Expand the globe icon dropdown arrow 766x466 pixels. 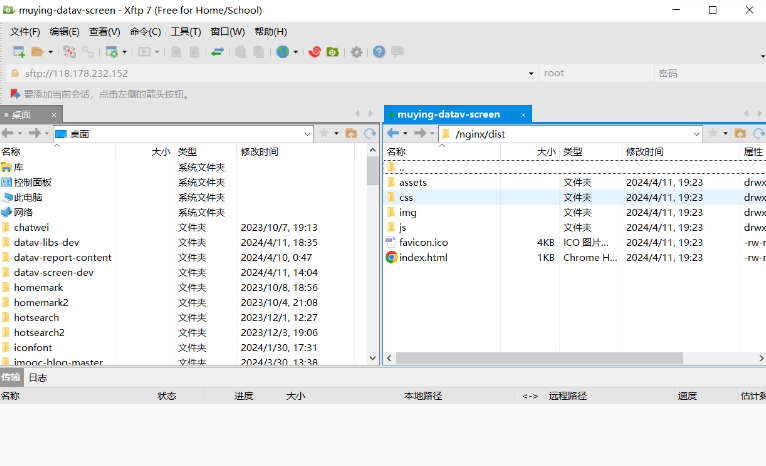pos(296,52)
